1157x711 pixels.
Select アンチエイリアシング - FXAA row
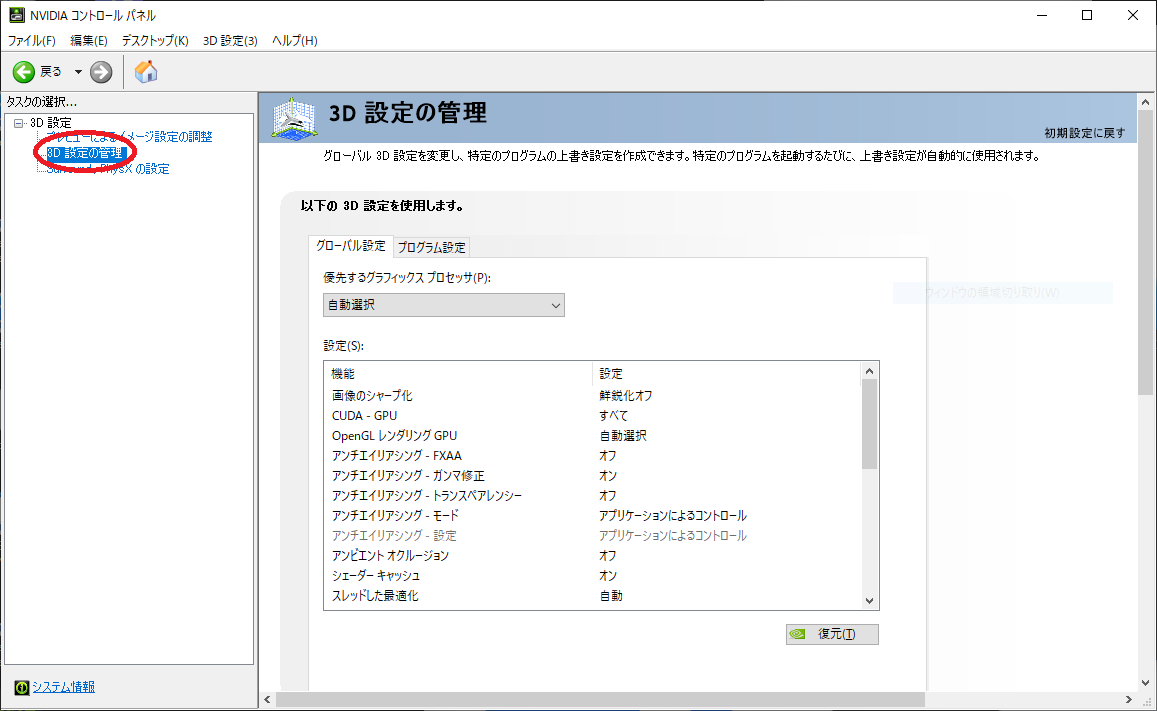(x=594, y=456)
